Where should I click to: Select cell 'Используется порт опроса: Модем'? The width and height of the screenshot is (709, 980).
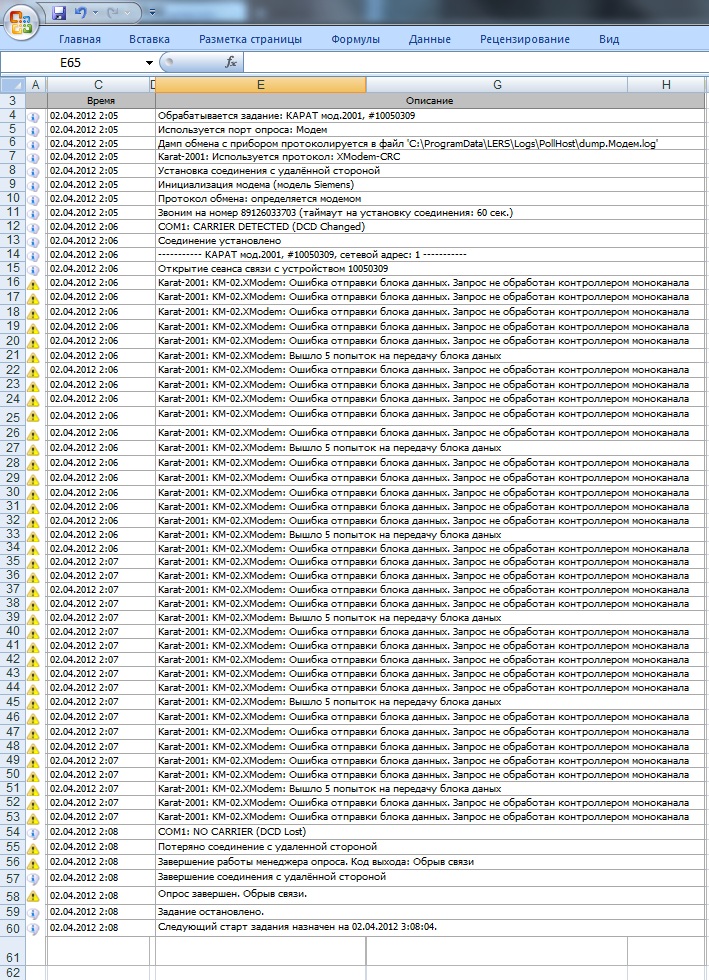click(430, 129)
